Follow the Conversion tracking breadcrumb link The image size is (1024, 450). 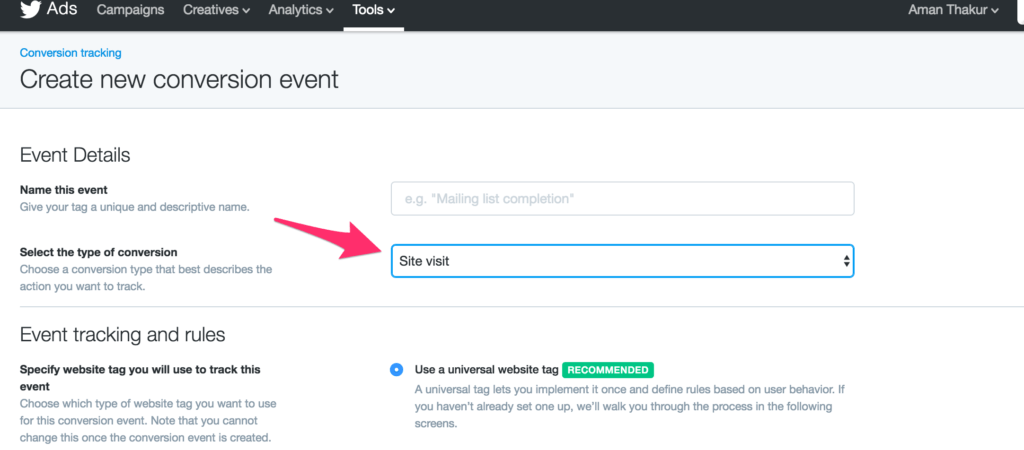71,53
